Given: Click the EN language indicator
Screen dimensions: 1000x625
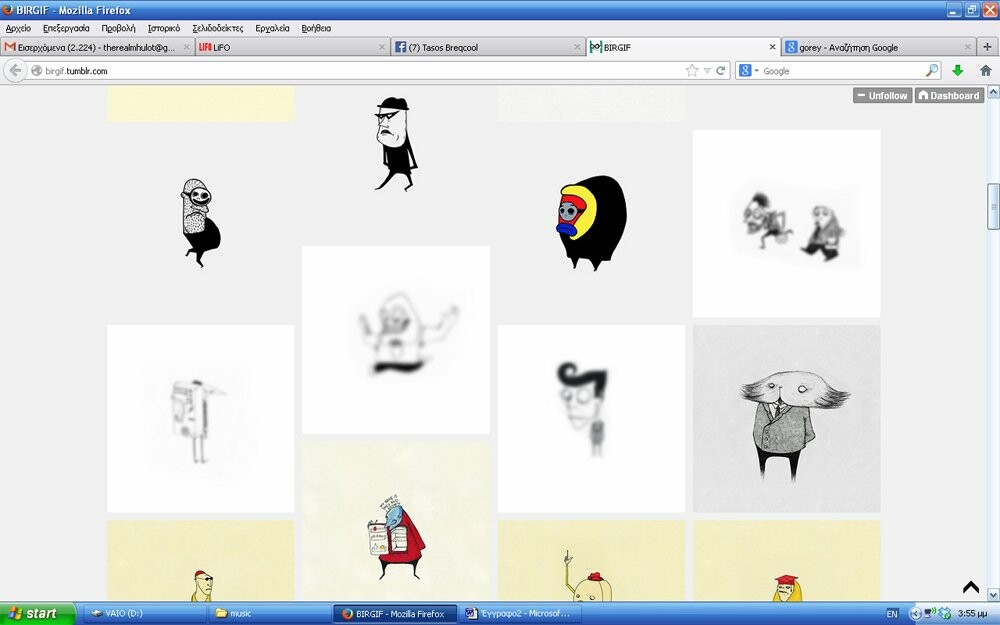Looking at the screenshot, I should point(892,614).
